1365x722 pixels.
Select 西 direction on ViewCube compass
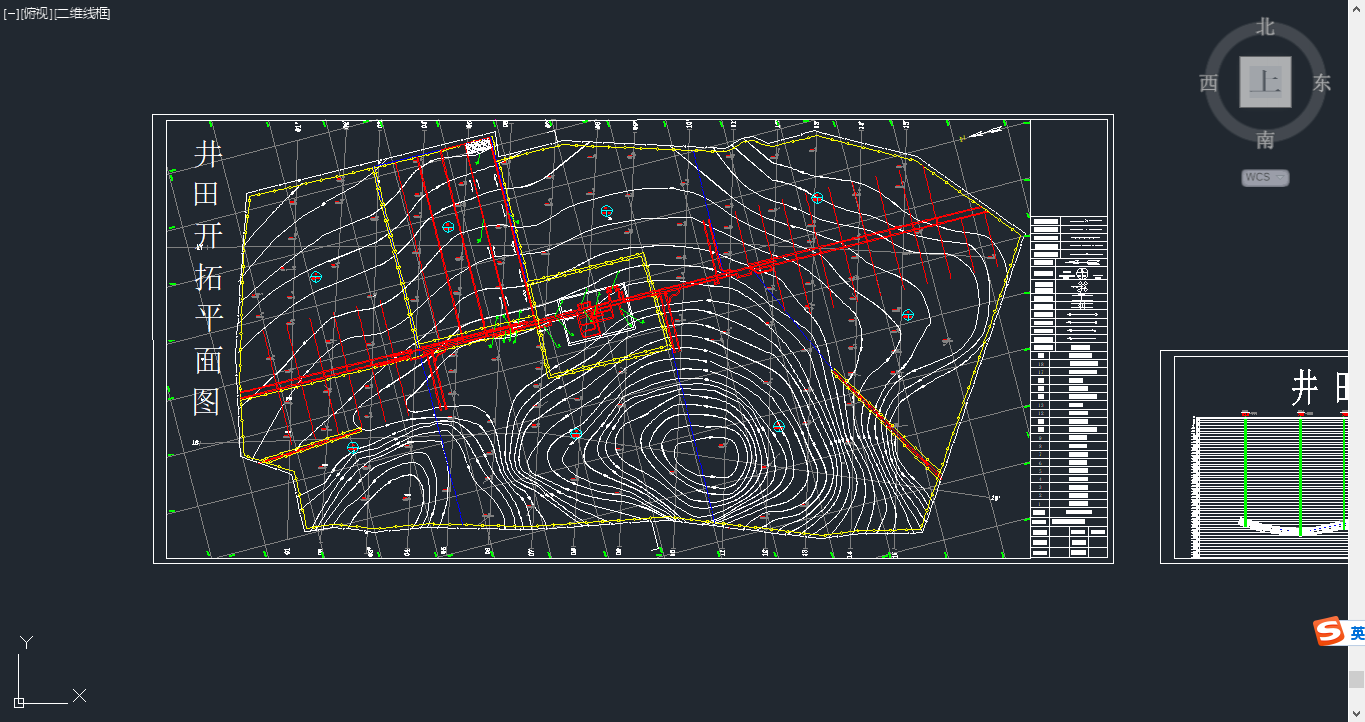click(1209, 83)
